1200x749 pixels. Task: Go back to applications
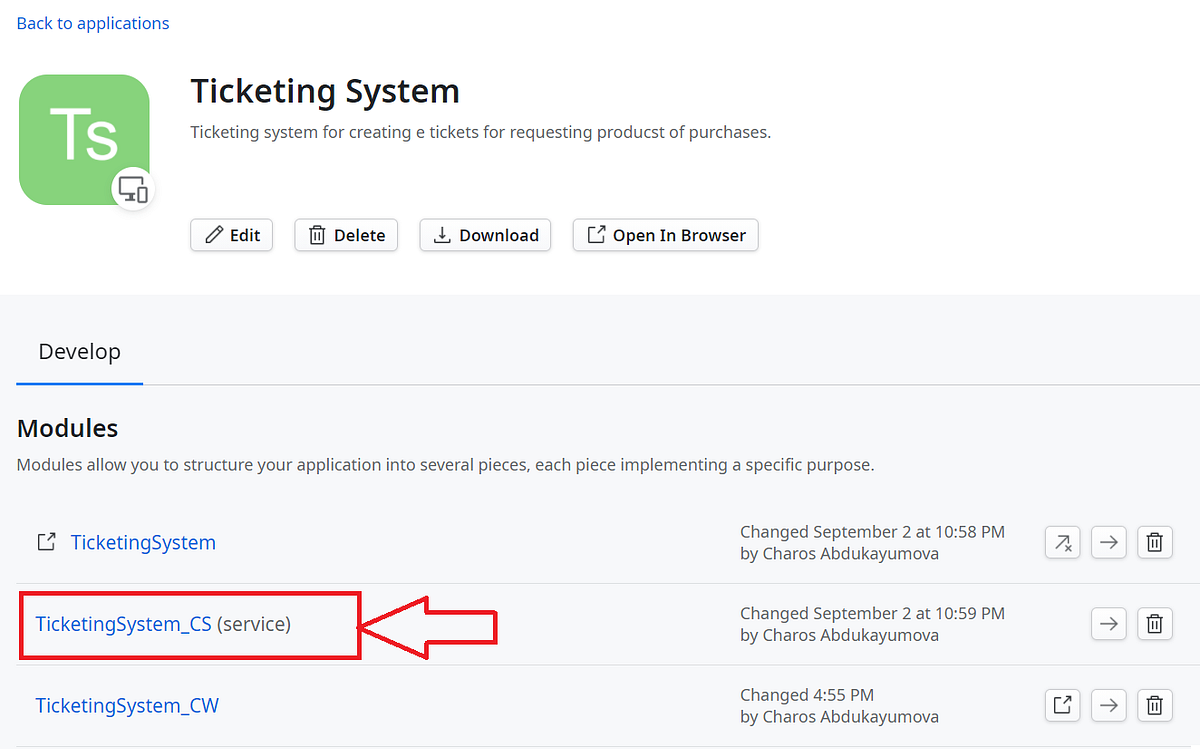[92, 22]
